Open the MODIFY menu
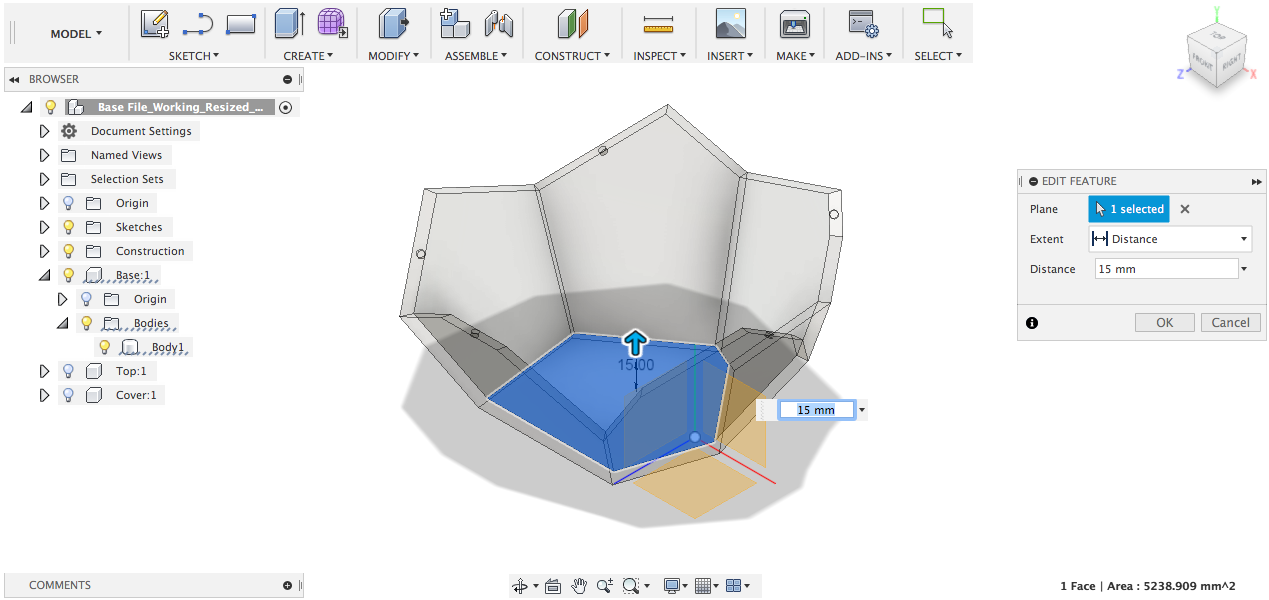The width and height of the screenshot is (1269, 600). (393, 56)
